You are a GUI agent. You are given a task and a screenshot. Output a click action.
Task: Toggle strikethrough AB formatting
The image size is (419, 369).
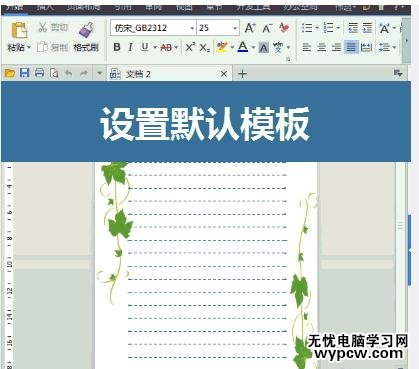tap(166, 48)
